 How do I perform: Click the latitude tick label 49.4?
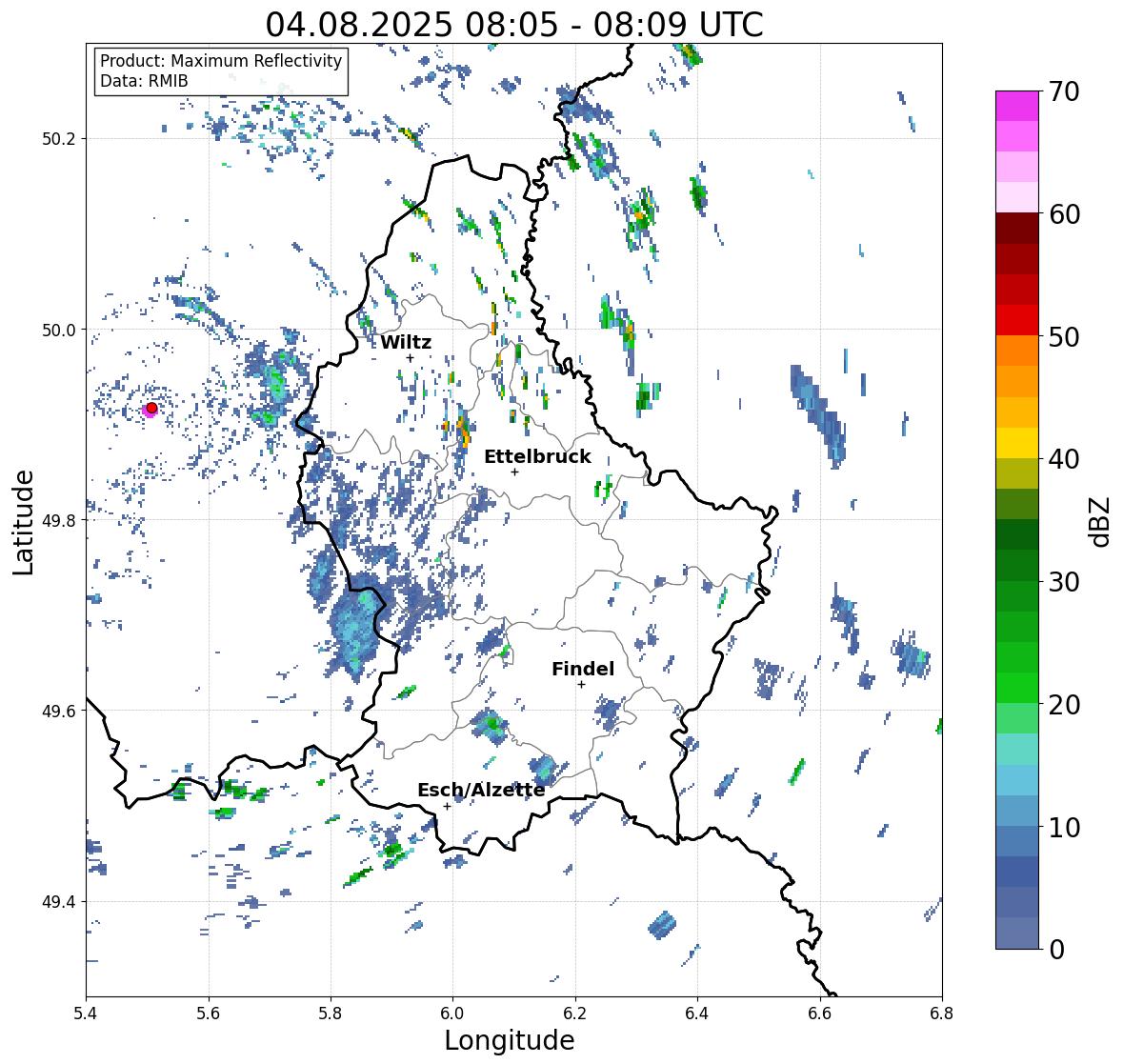pyautogui.click(x=59, y=902)
